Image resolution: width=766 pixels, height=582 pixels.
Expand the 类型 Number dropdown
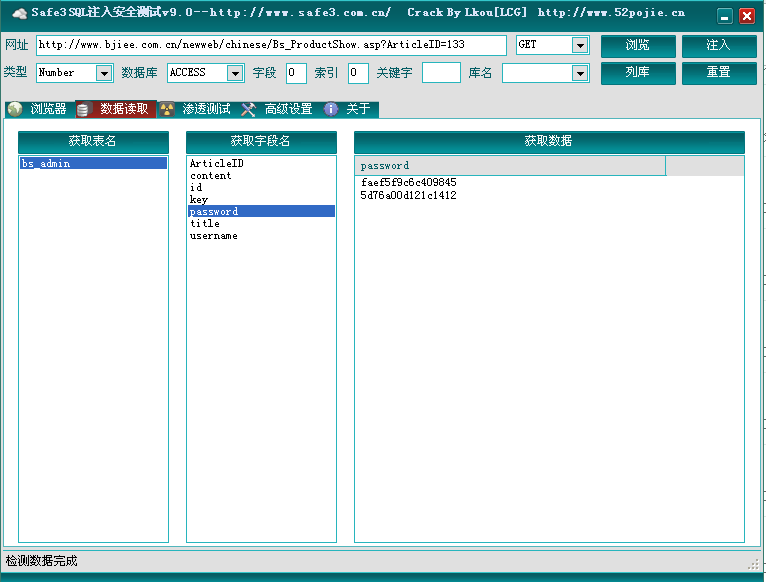(104, 73)
